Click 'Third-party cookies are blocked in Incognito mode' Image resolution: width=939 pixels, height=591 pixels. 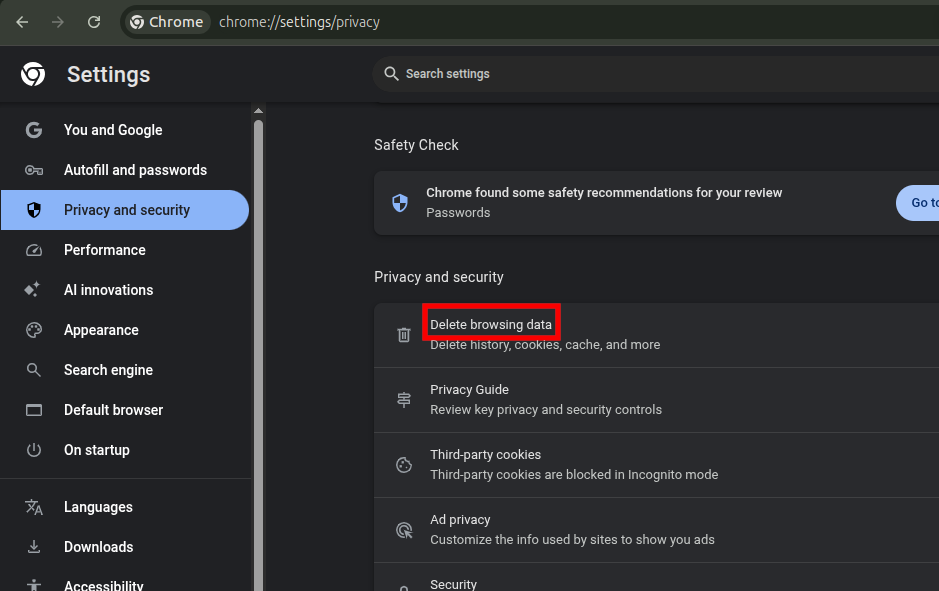coord(574,475)
